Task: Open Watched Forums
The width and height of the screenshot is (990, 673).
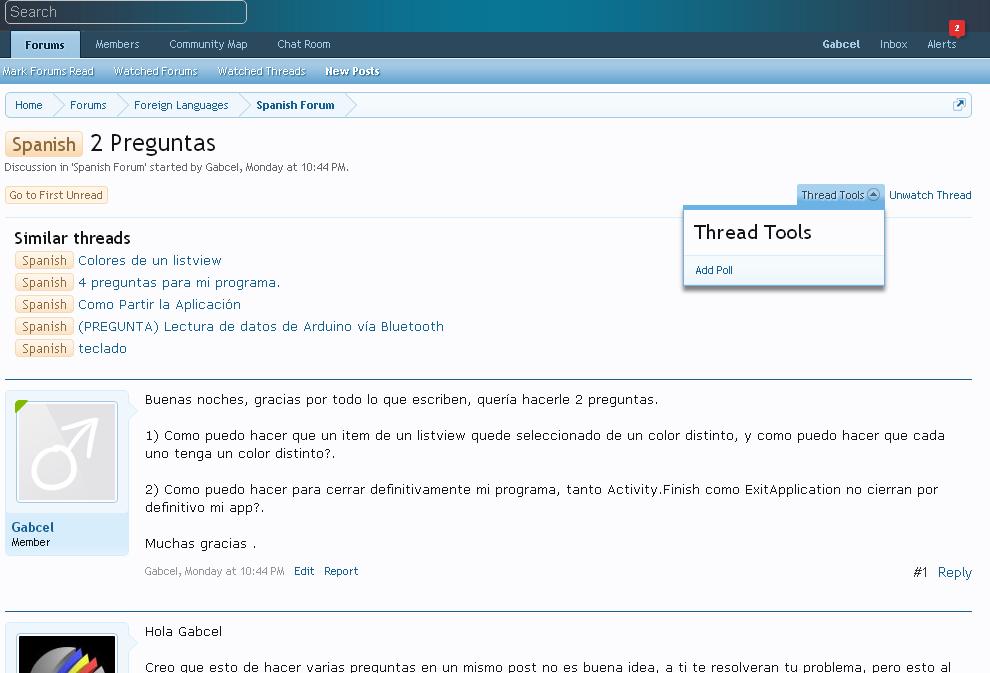Action: point(155,71)
